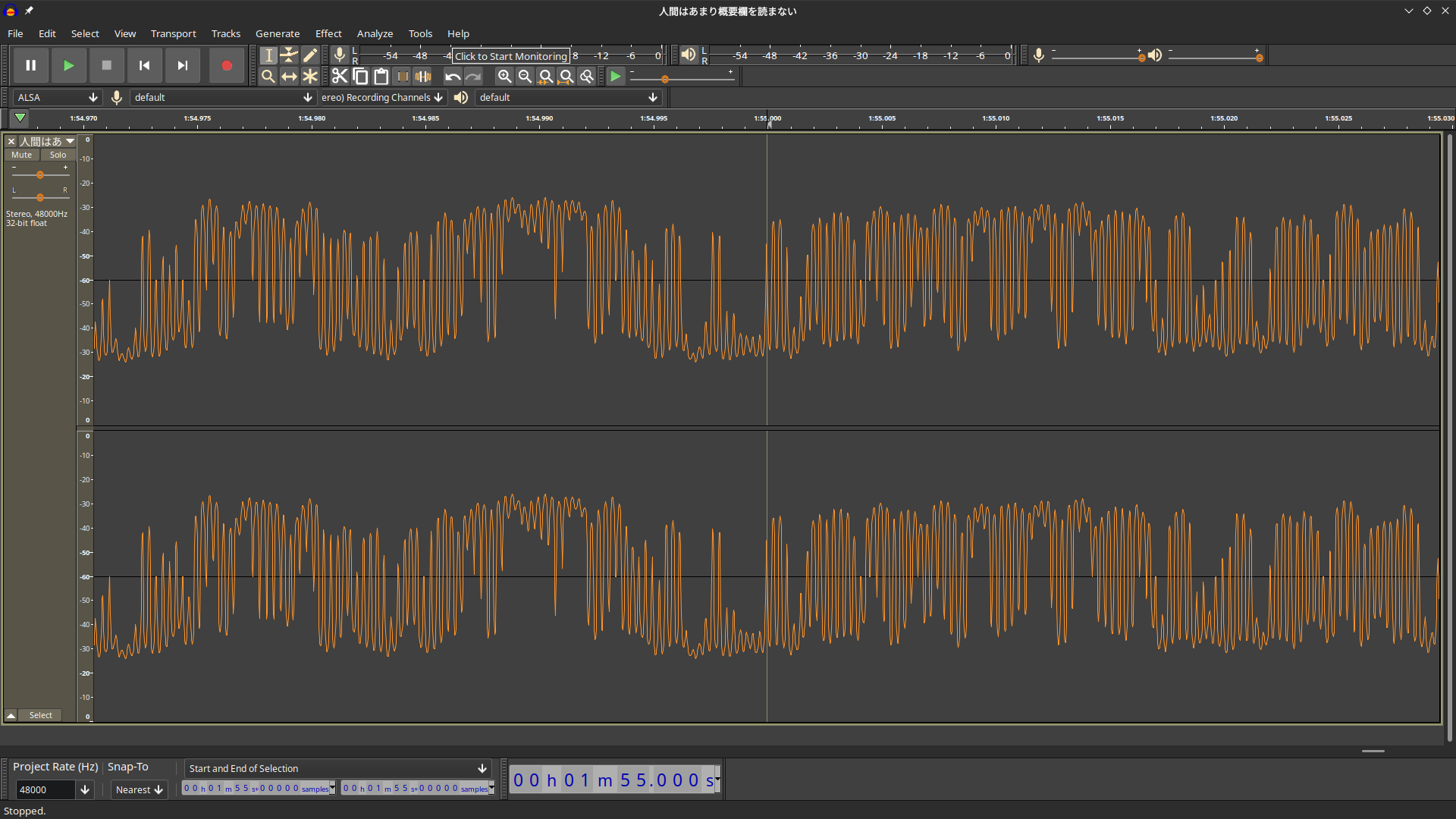Open the Edit menu

click(47, 33)
